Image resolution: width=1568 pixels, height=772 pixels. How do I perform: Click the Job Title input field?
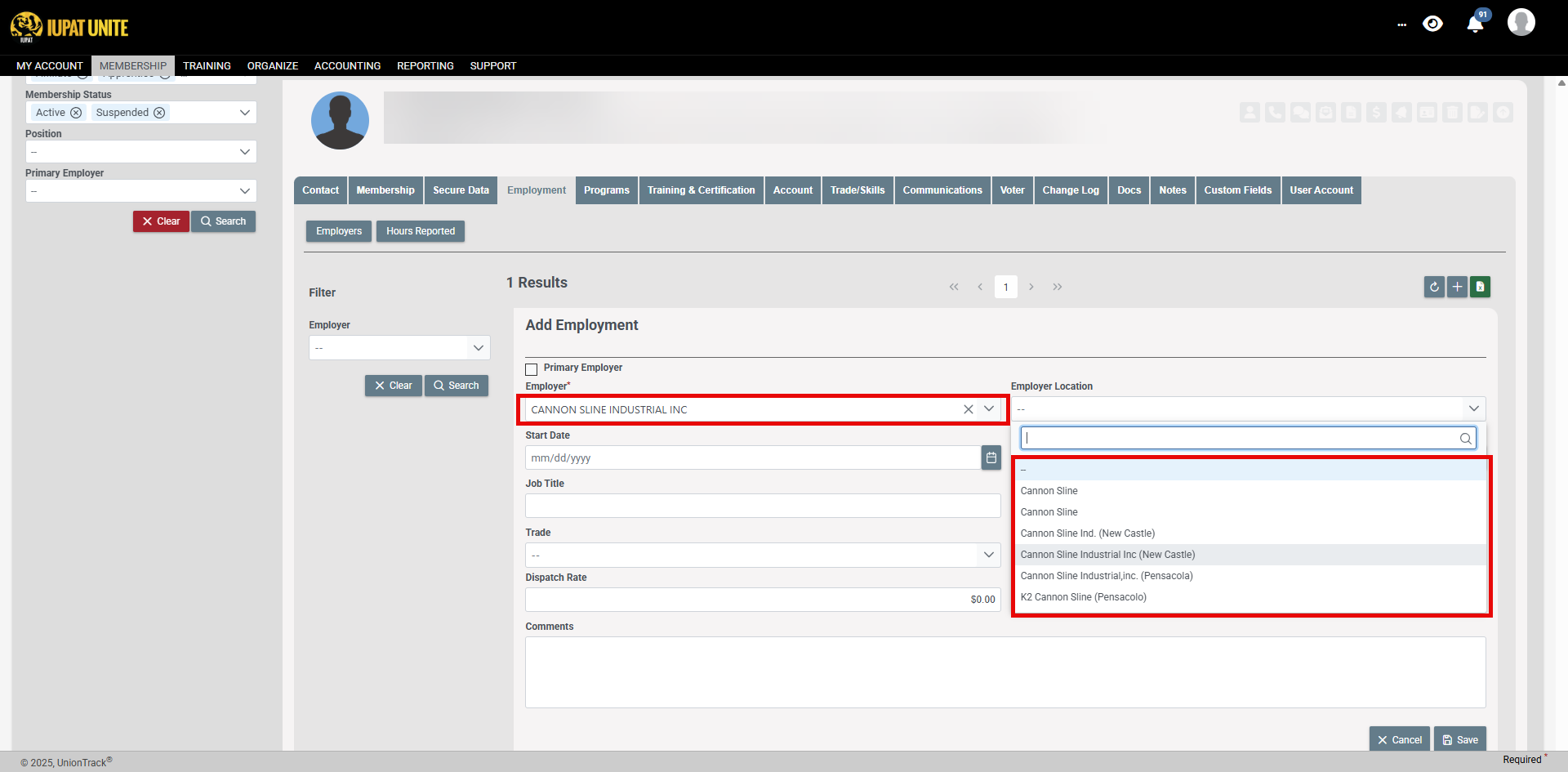(763, 506)
